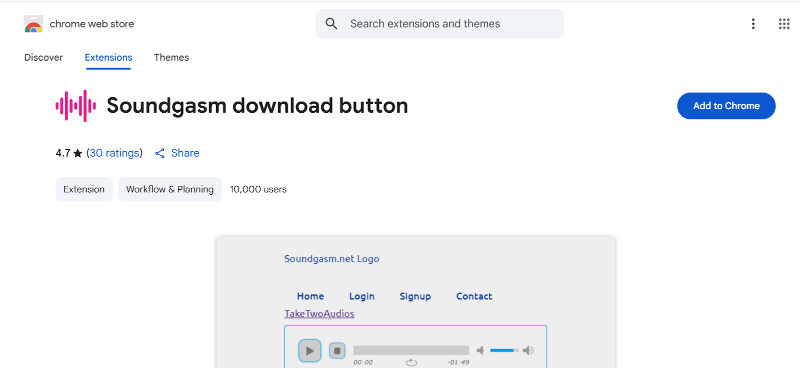This screenshot has width=800, height=368.
Task: Click the Add to Chrome button
Action: click(726, 106)
